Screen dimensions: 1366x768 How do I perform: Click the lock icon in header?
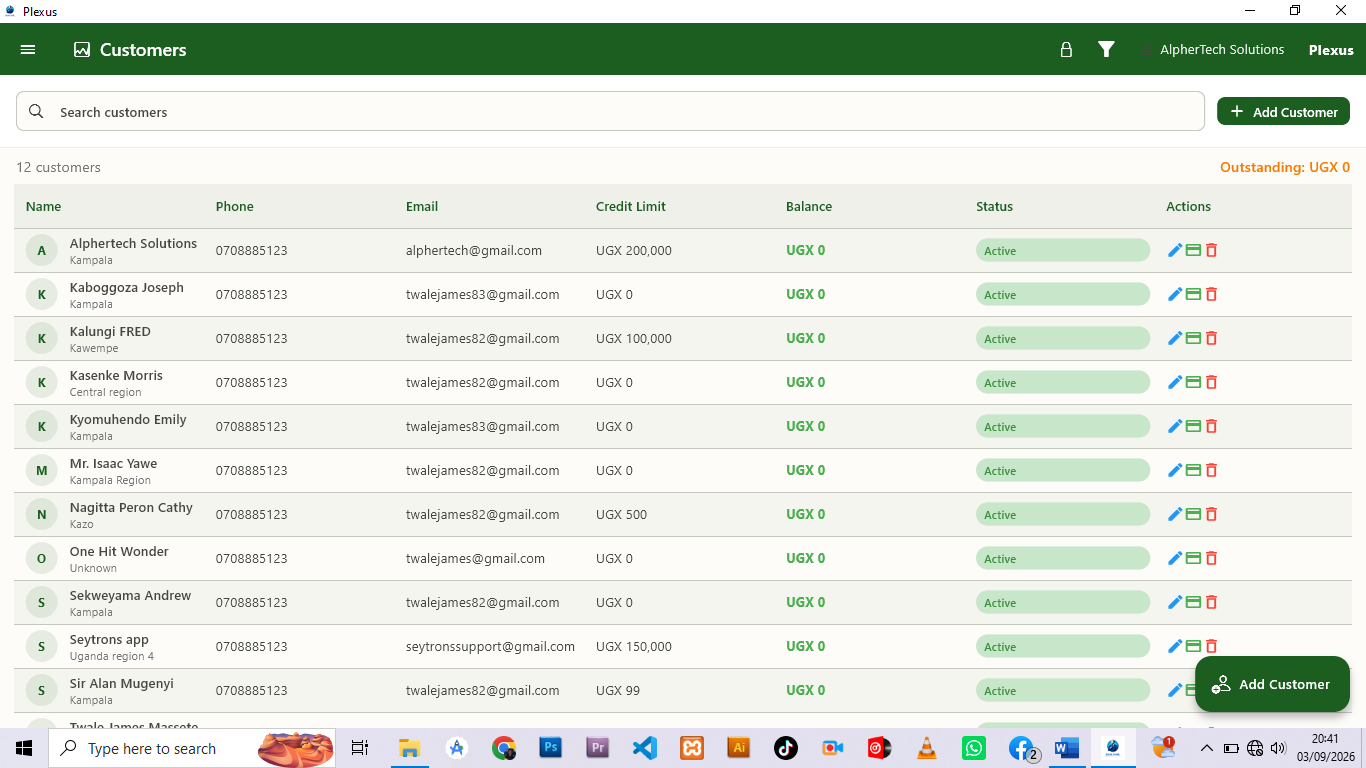pyautogui.click(x=1066, y=49)
